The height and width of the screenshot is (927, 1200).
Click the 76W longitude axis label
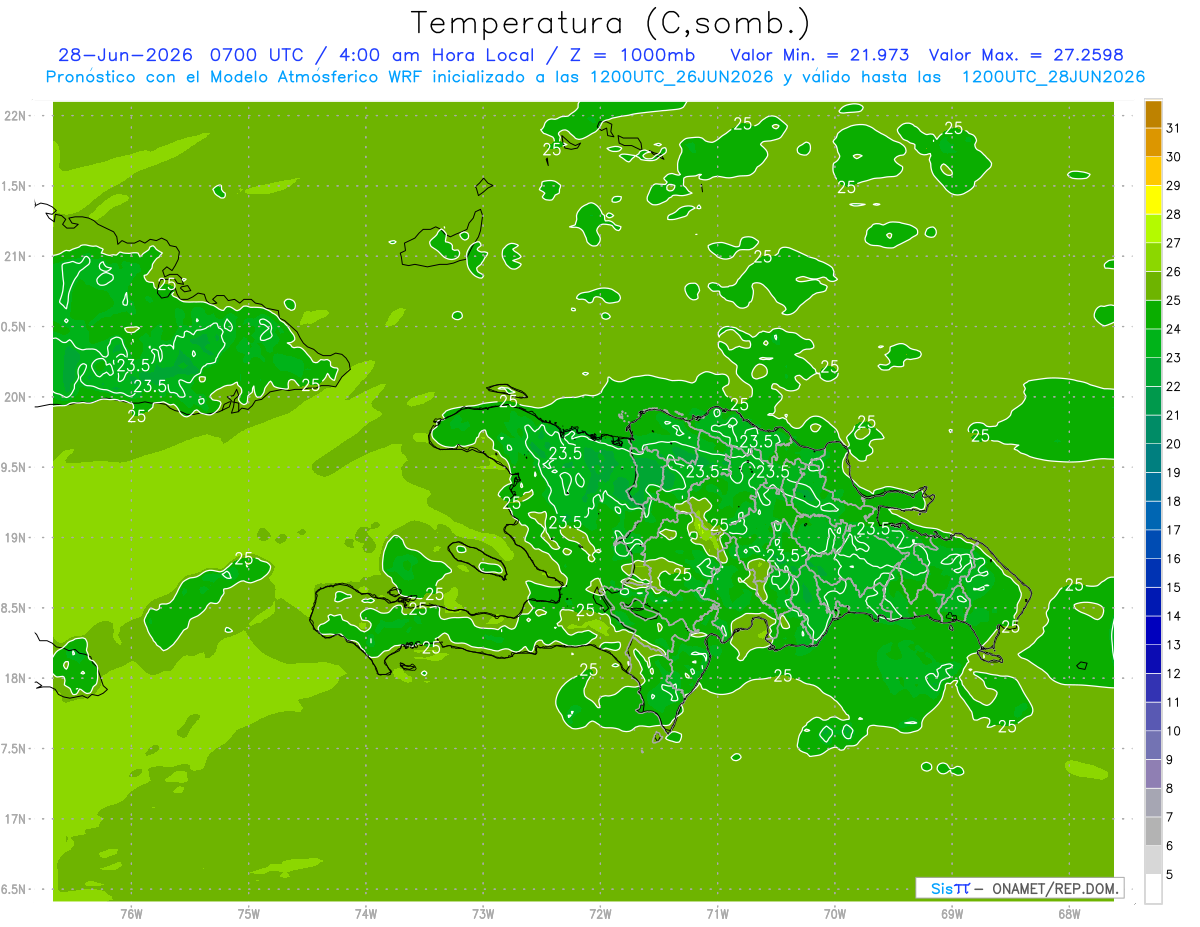tap(131, 914)
